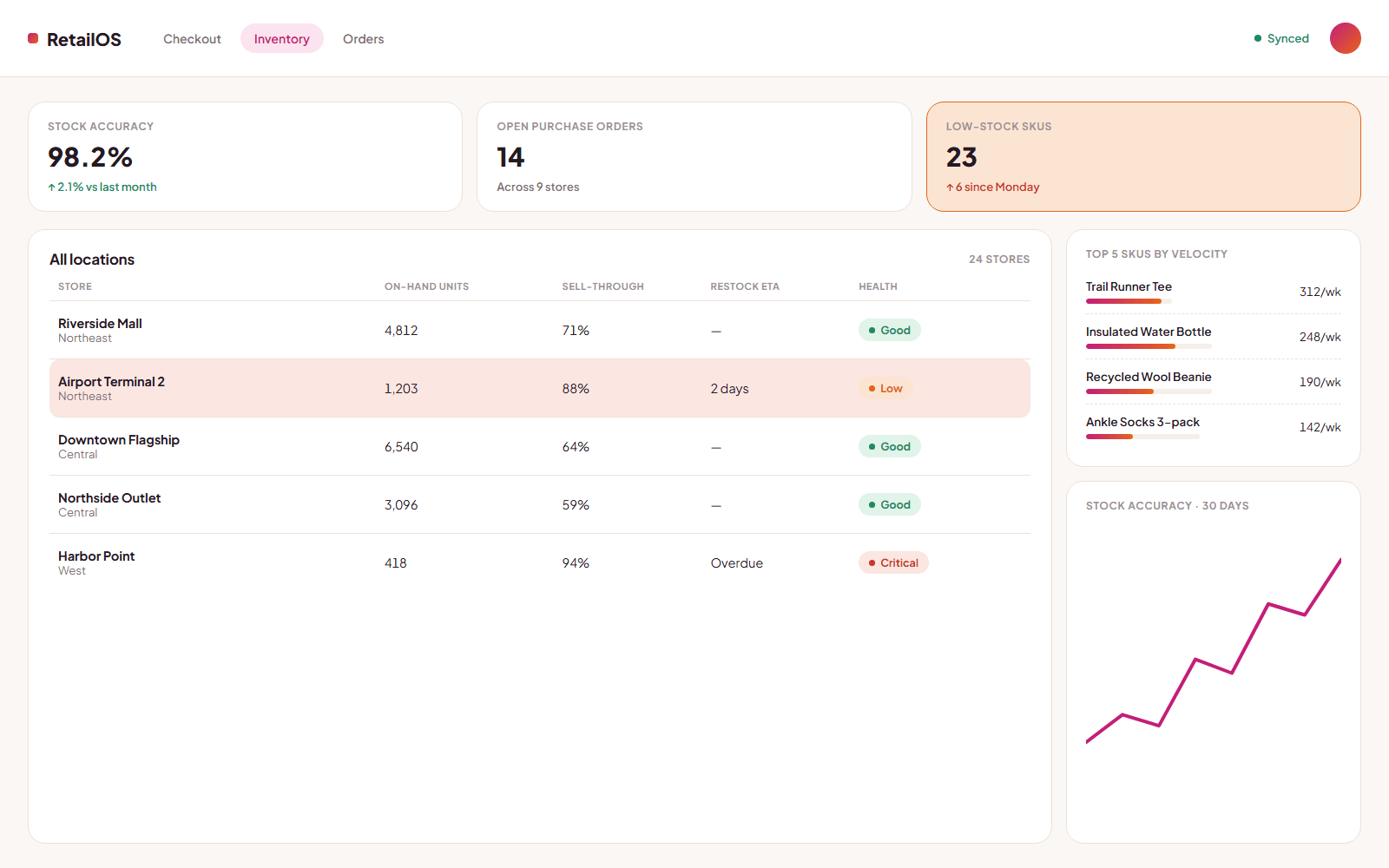The image size is (1389, 868).
Task: Open the Stock Accuracy card
Action: click(x=246, y=157)
